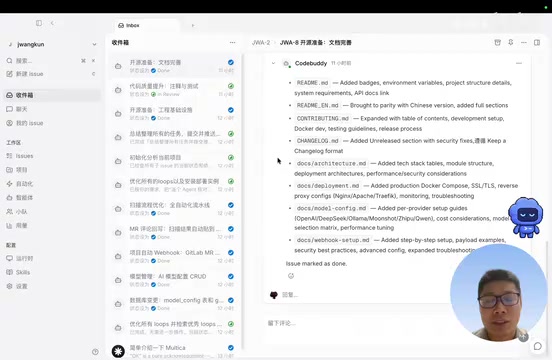Open the 用量 bar chart icon
552x360 pixels.
10,226
